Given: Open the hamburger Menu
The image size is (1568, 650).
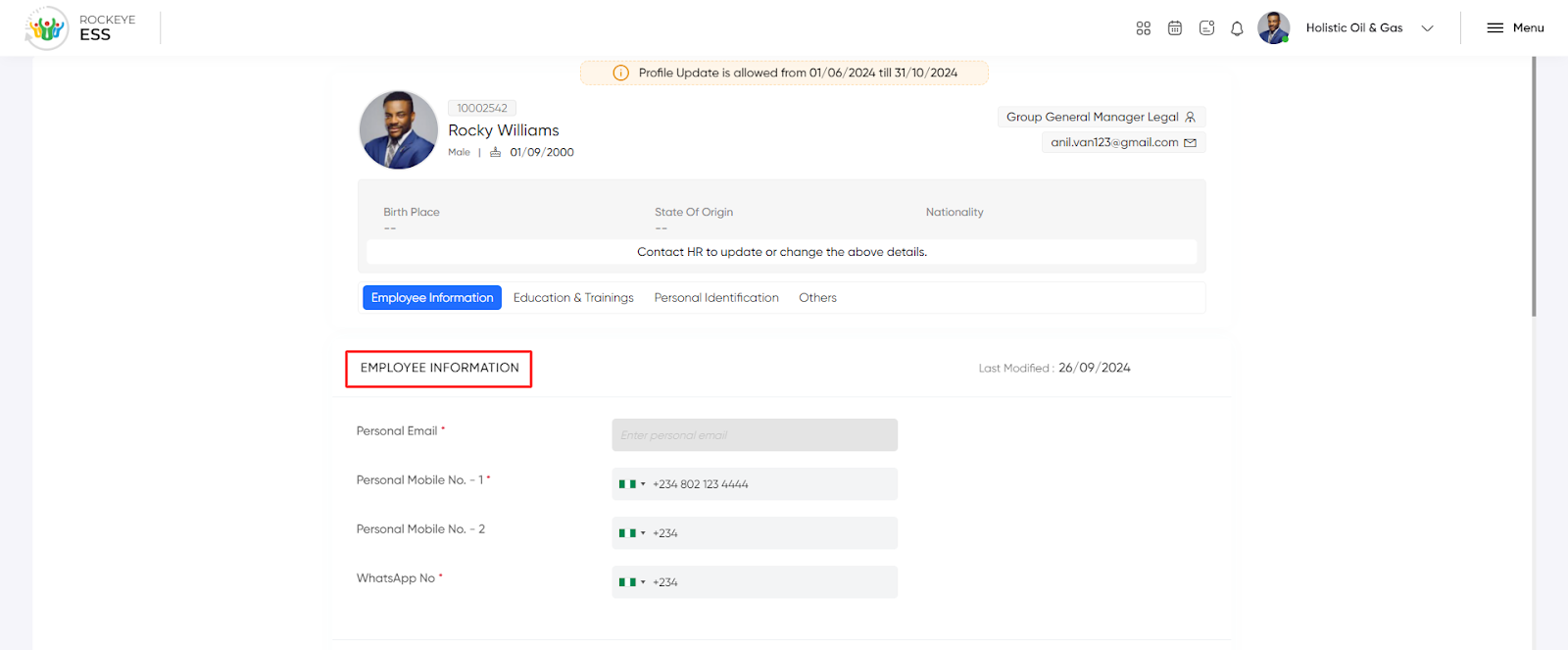Looking at the screenshot, I should 1515,27.
